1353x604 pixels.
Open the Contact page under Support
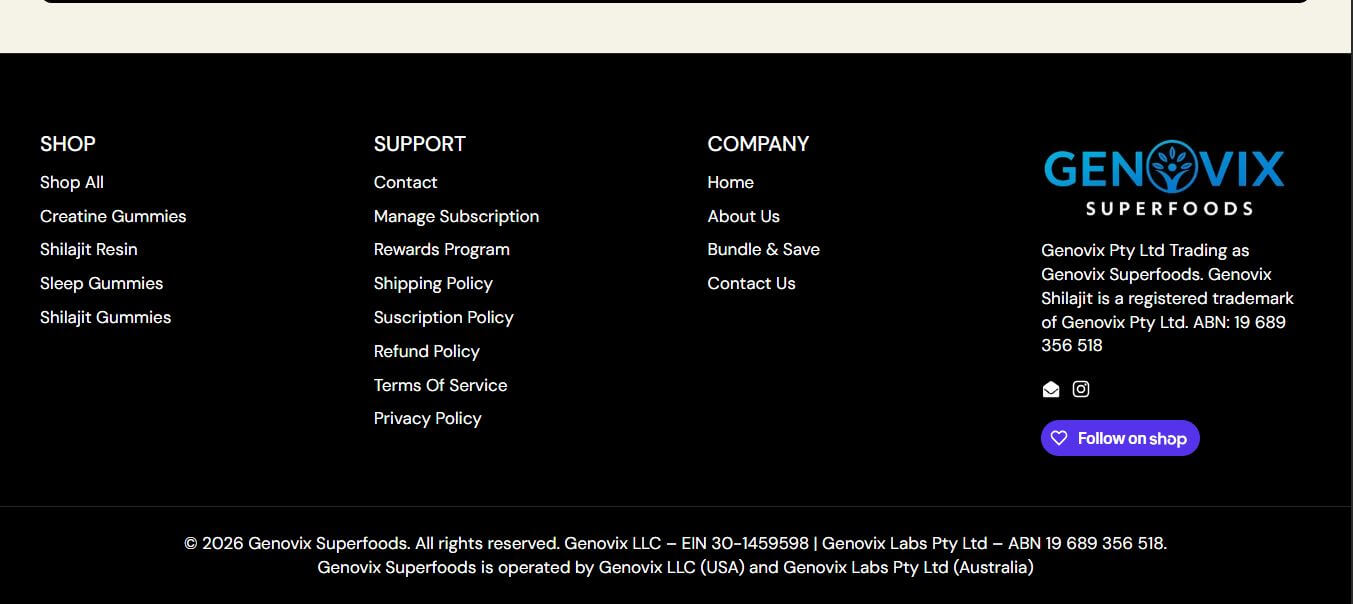tap(405, 182)
